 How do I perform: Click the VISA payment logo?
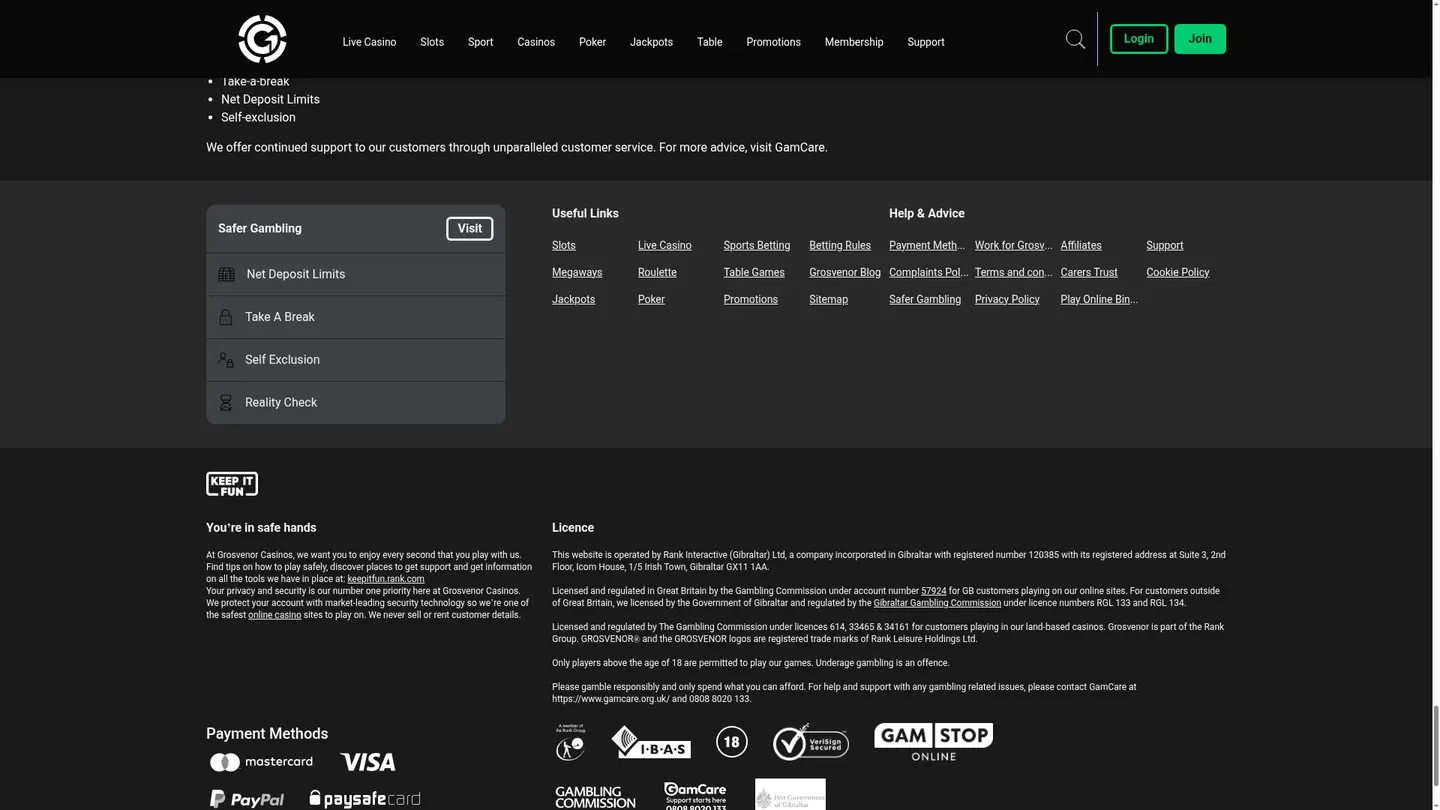point(367,762)
